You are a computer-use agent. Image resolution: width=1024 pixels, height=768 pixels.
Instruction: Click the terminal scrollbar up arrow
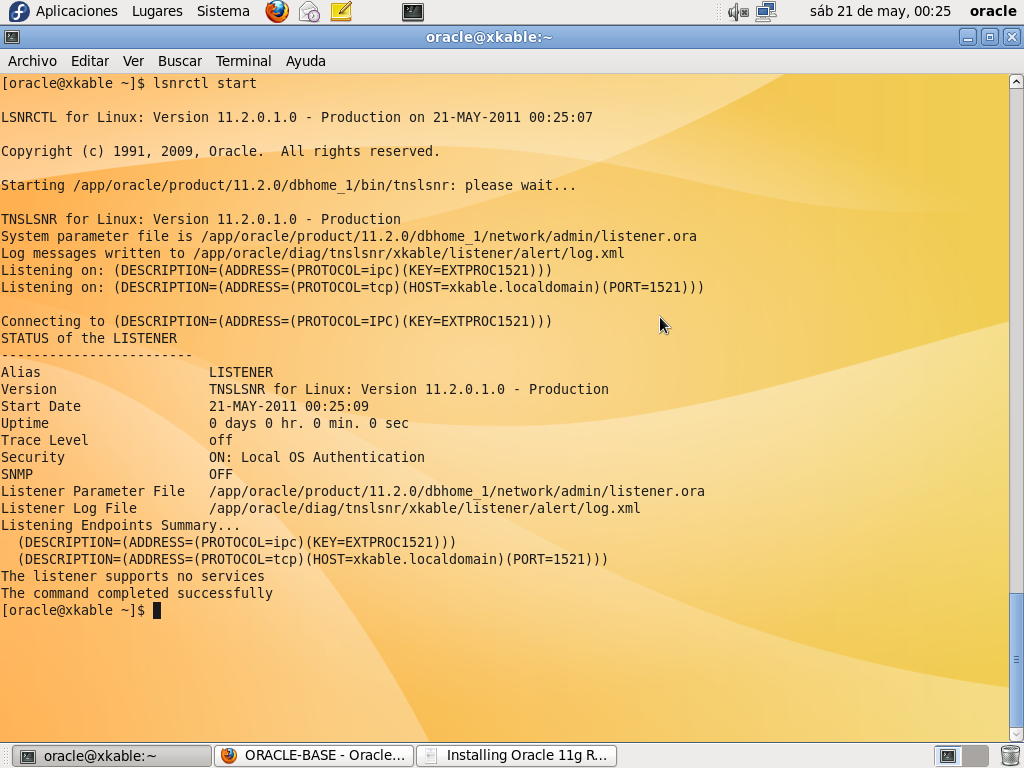[x=1016, y=82]
